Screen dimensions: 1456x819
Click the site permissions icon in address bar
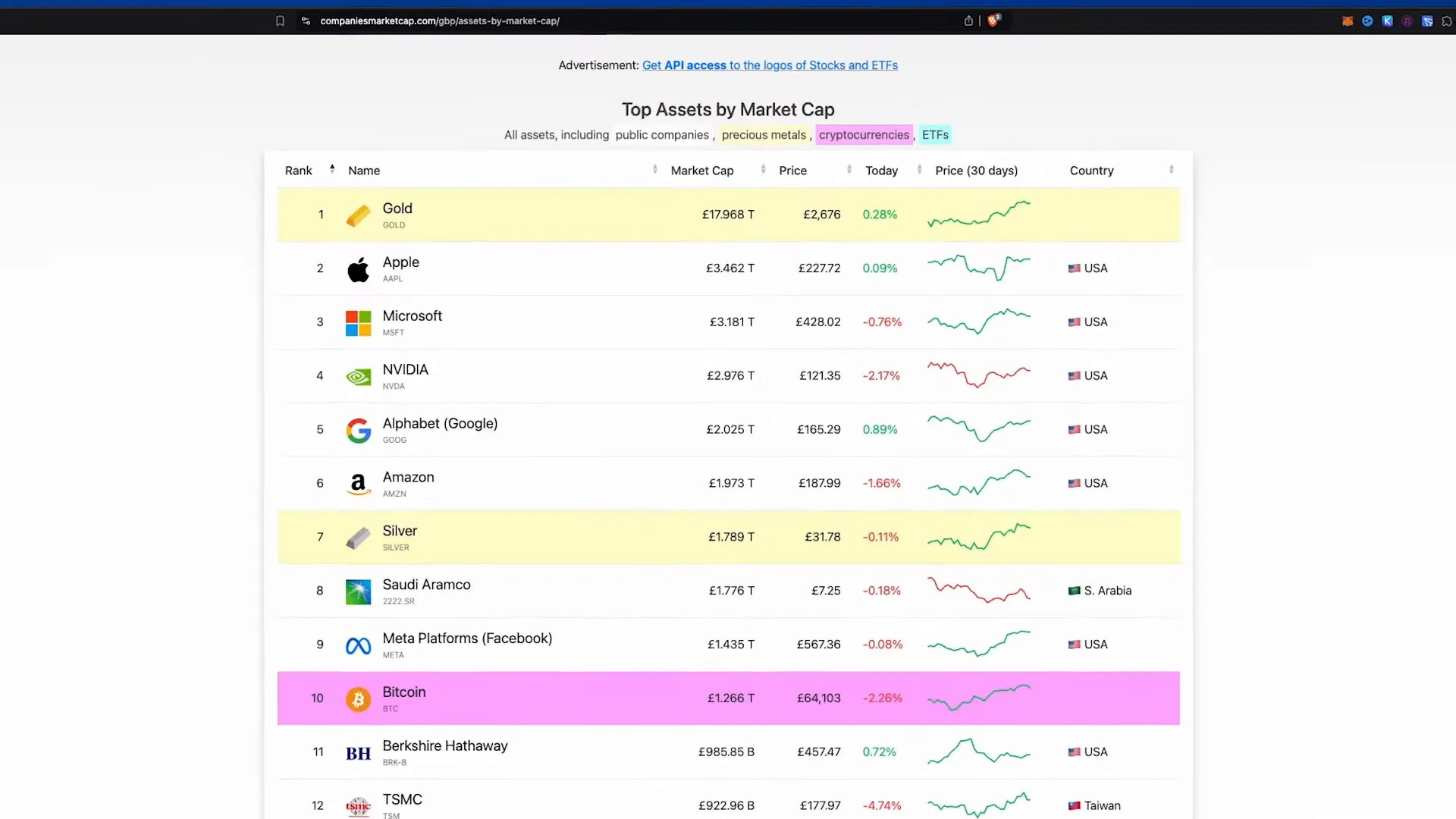pos(306,21)
